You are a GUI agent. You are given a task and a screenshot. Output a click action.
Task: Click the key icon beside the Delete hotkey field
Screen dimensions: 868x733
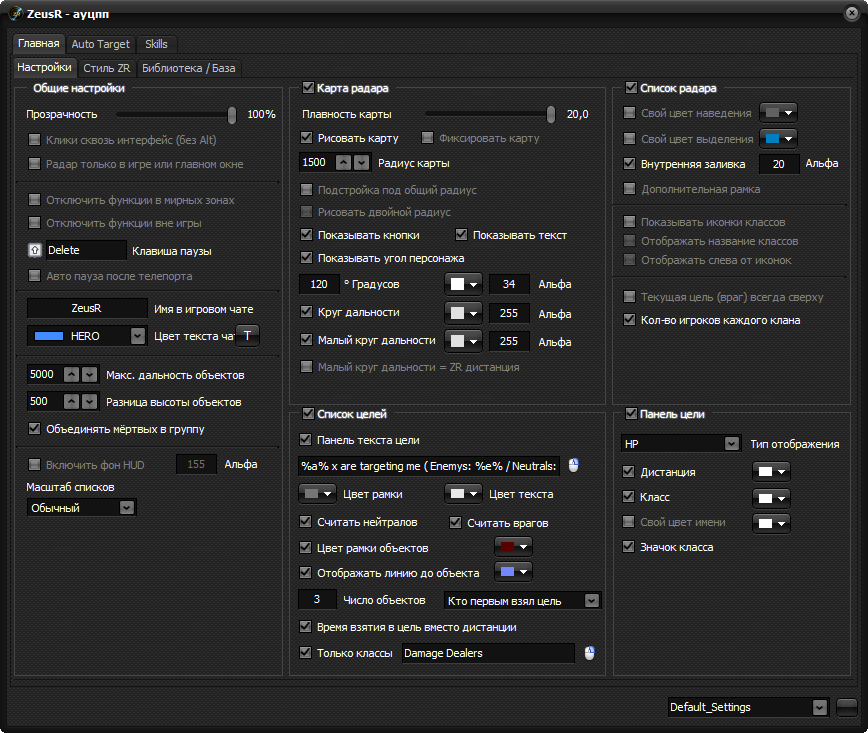pos(35,250)
